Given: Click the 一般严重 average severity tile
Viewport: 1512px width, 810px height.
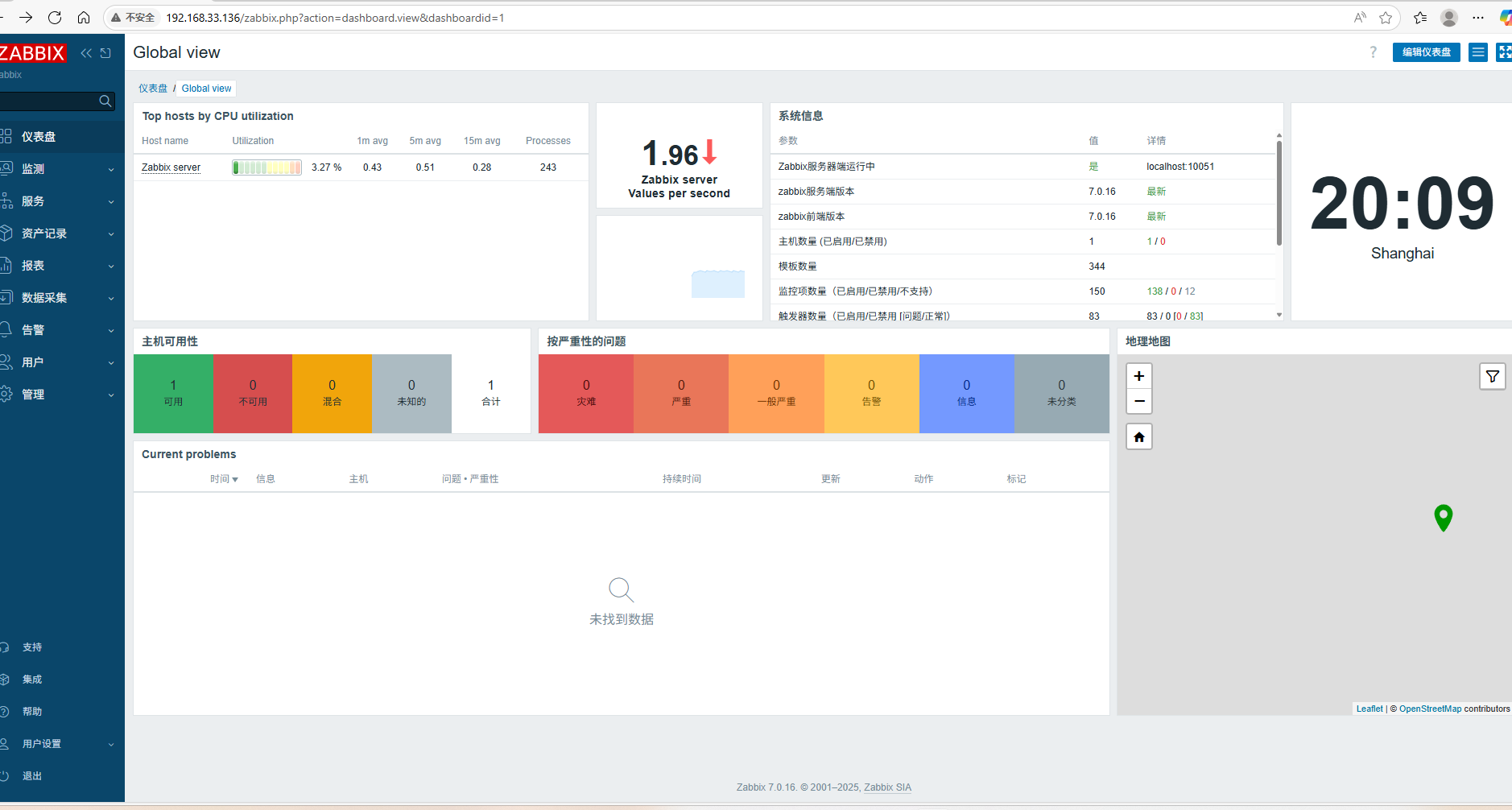Looking at the screenshot, I should [776, 394].
